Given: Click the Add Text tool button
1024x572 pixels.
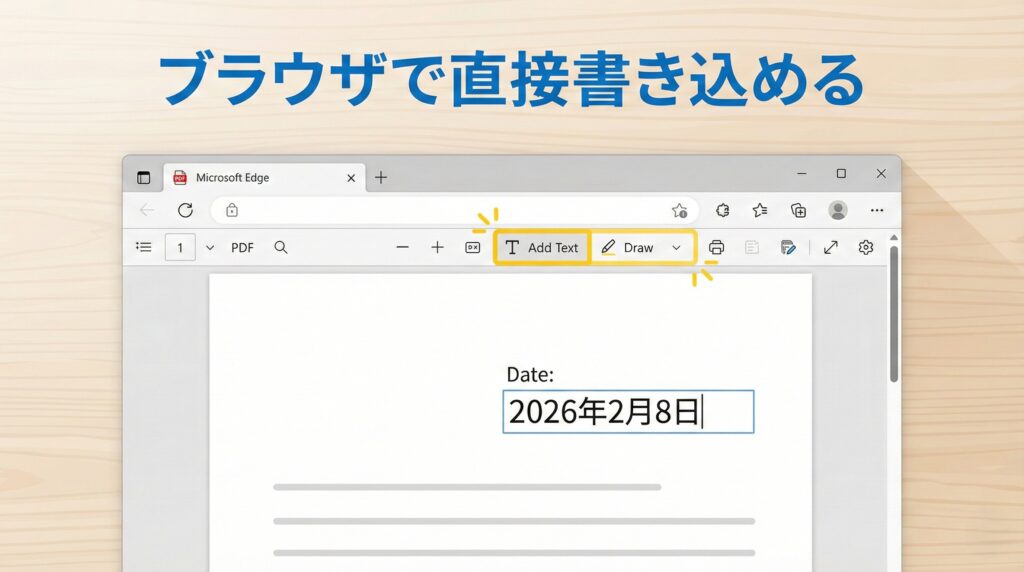Looking at the screenshot, I should 541,248.
